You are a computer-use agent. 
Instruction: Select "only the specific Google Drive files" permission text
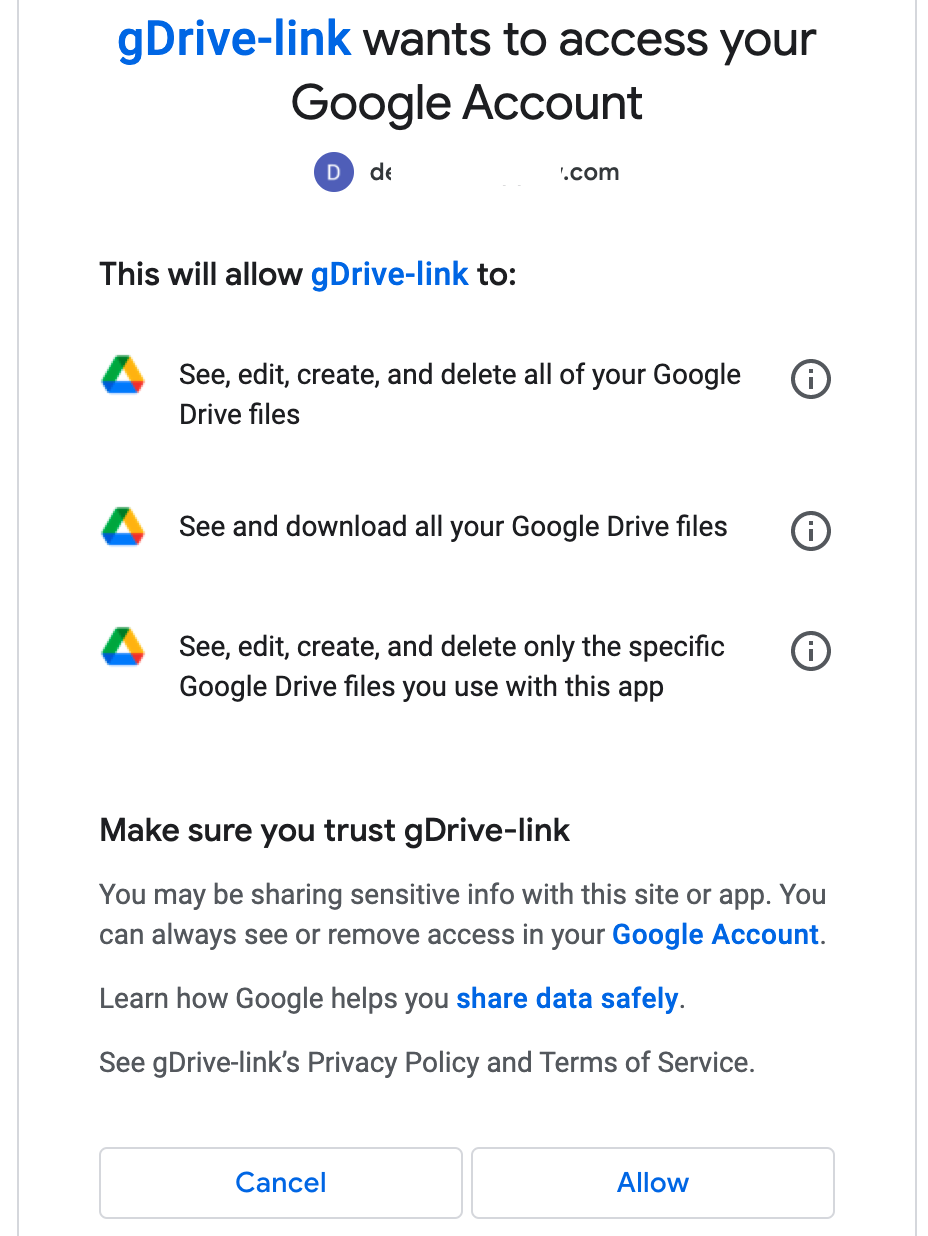click(451, 666)
